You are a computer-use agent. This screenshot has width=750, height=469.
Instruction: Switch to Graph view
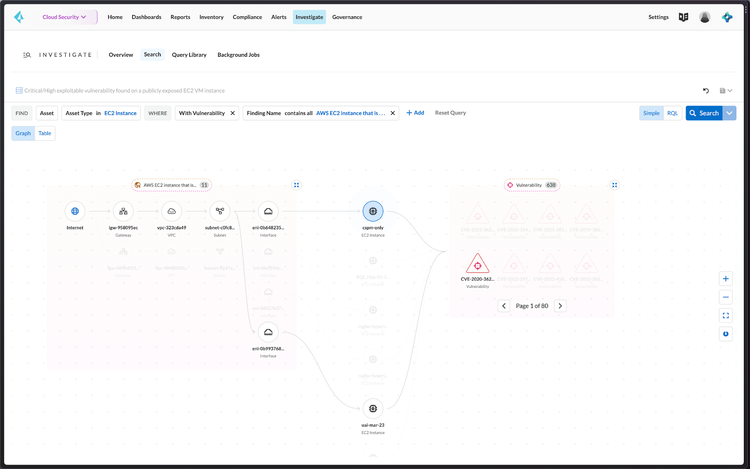pos(23,133)
